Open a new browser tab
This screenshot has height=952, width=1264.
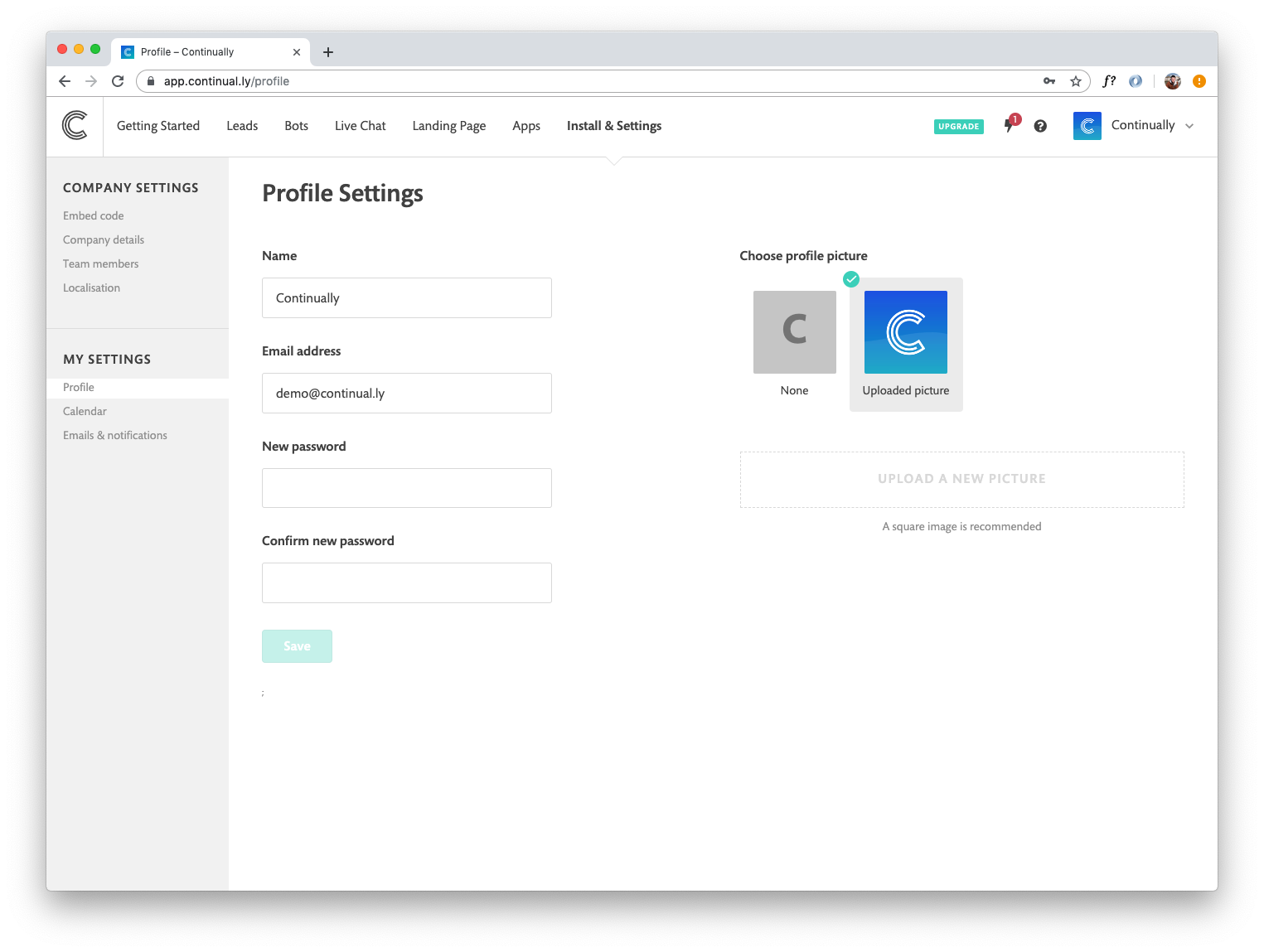tap(328, 51)
